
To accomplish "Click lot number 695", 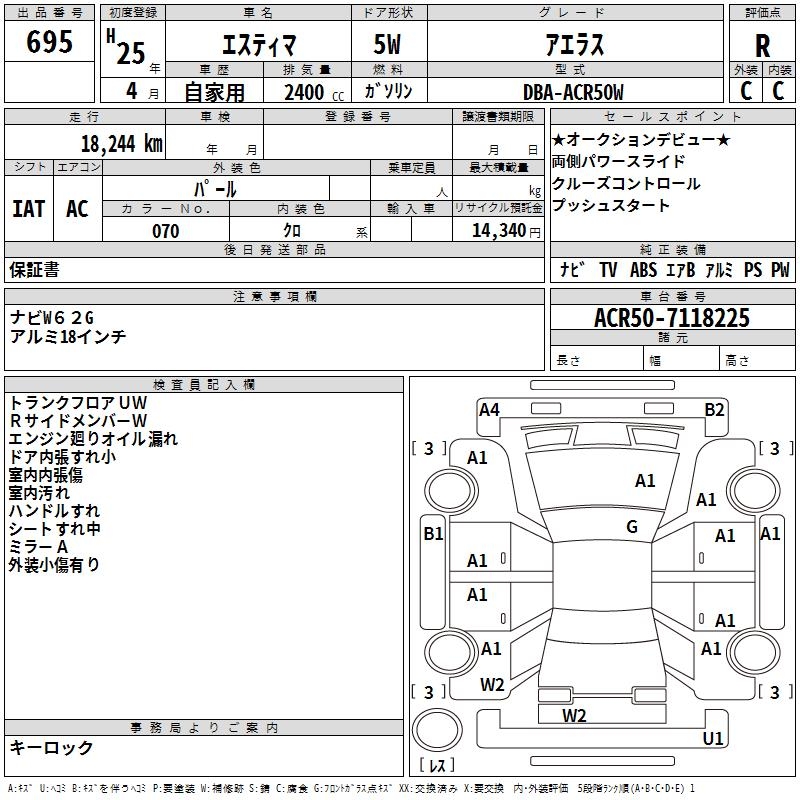I will (49, 41).
